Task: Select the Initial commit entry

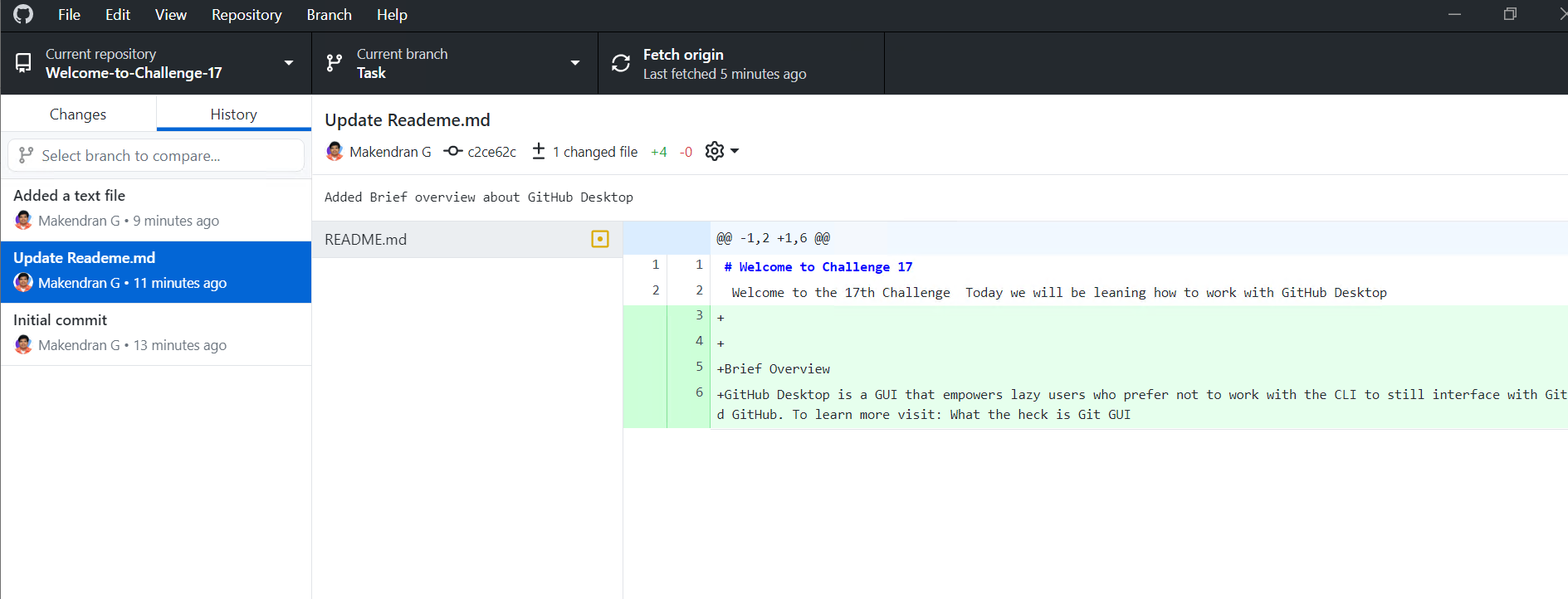Action: 156,334
